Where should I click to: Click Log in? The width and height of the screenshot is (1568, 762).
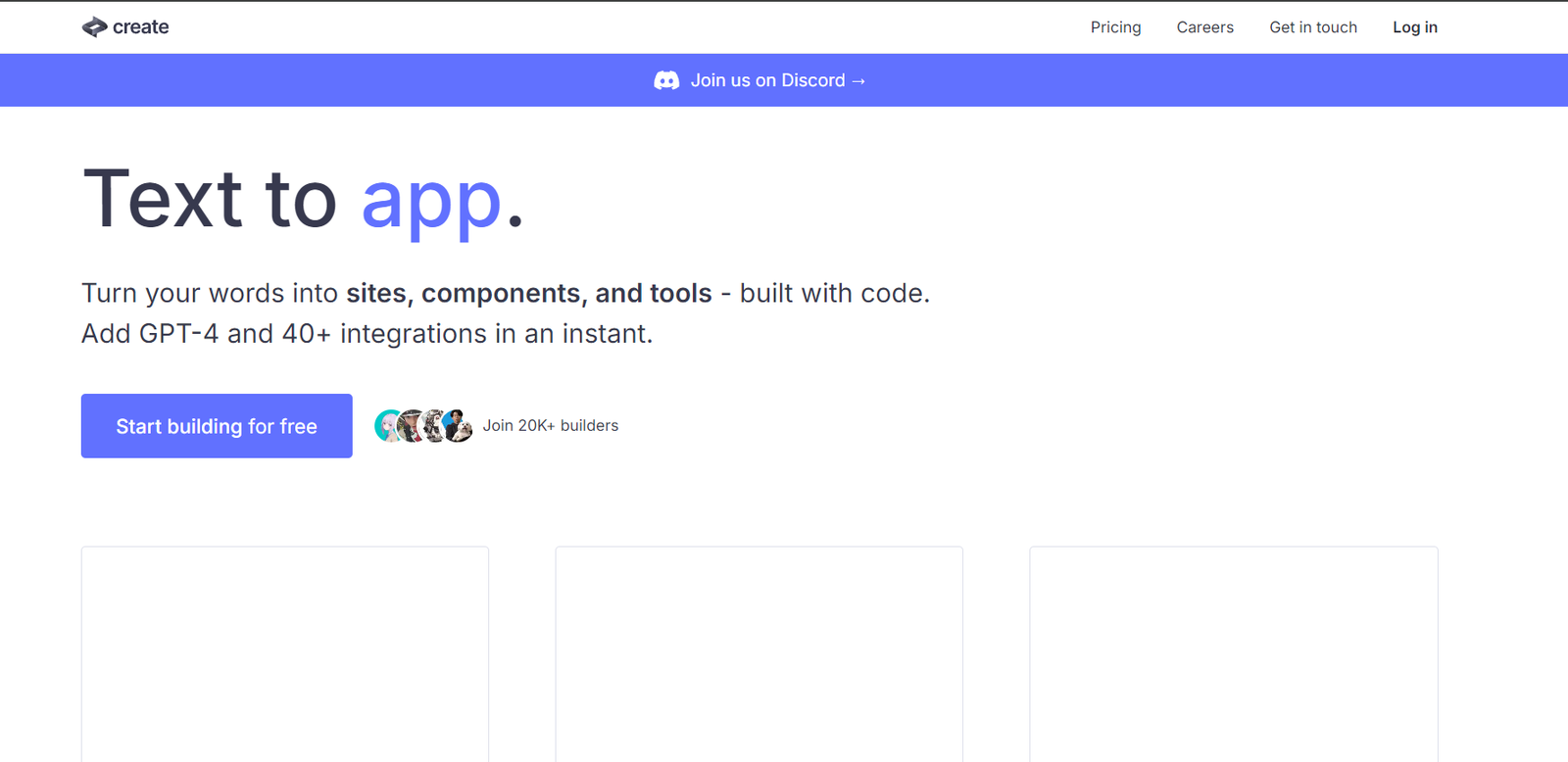pyautogui.click(x=1415, y=27)
